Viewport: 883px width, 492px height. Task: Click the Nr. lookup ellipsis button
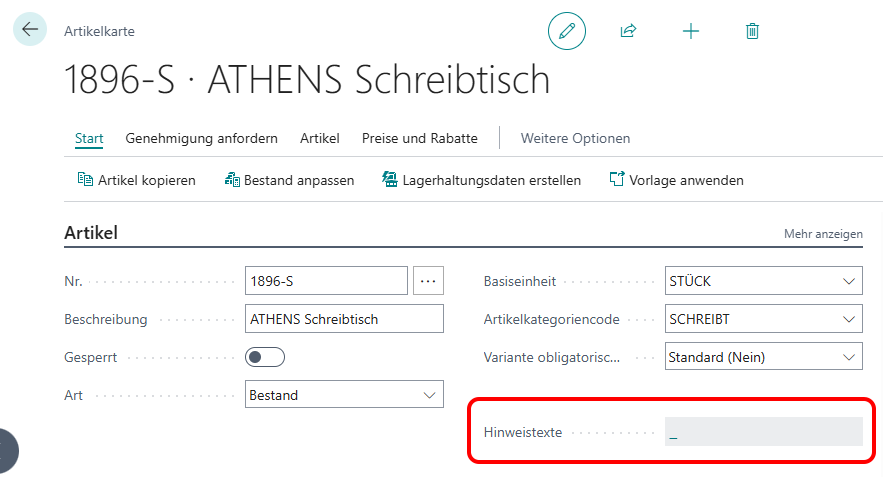tap(428, 281)
